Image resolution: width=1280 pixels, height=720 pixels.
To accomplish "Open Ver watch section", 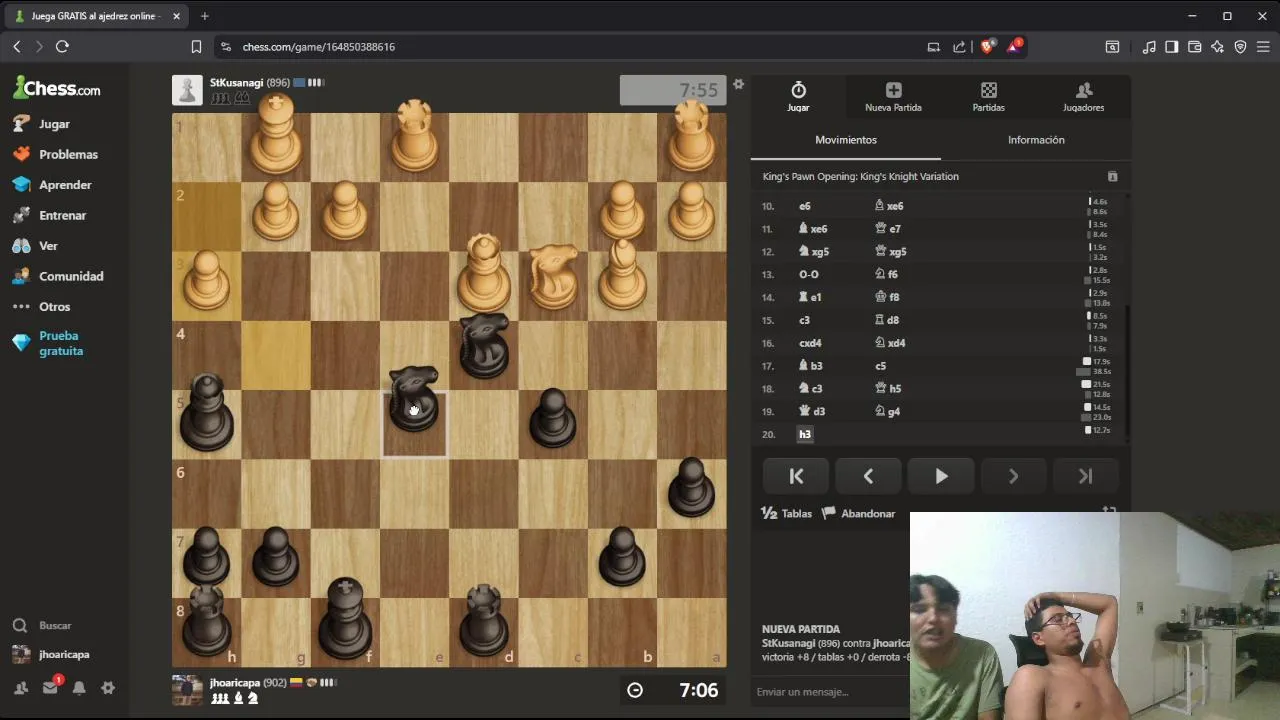I will 35,246.
